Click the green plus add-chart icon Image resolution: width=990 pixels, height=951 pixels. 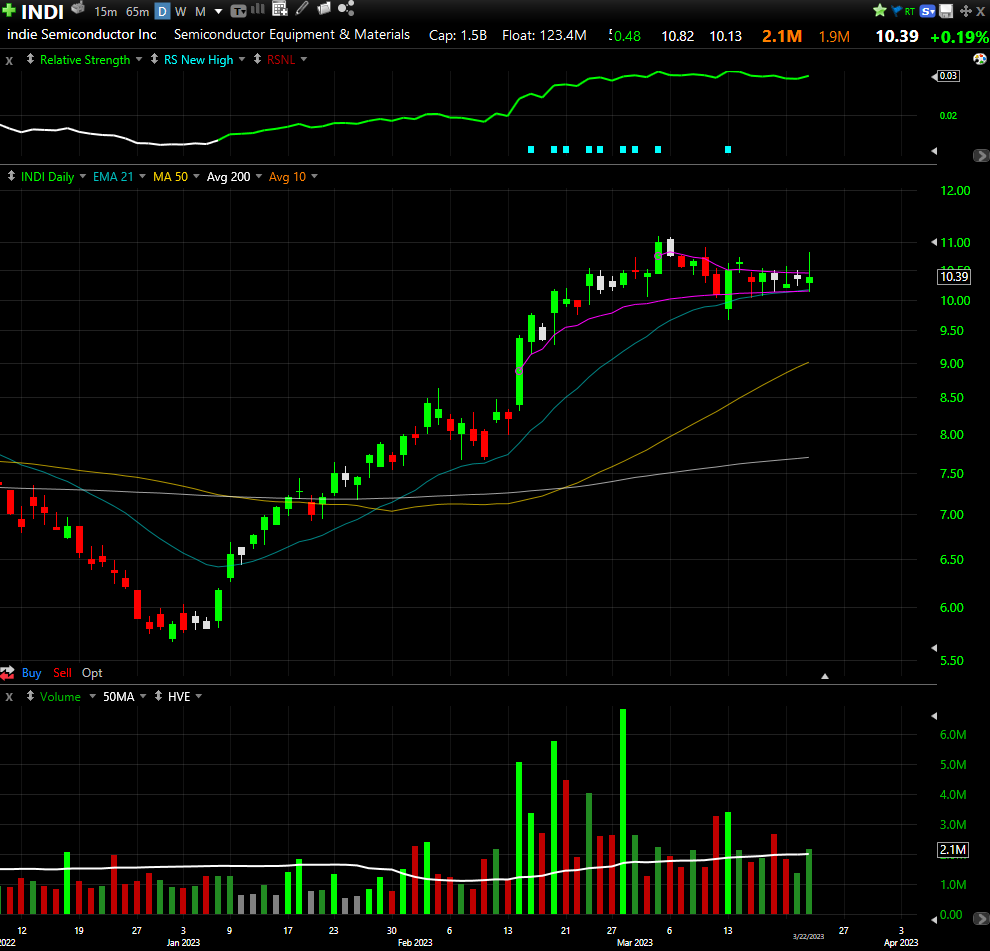(9, 10)
